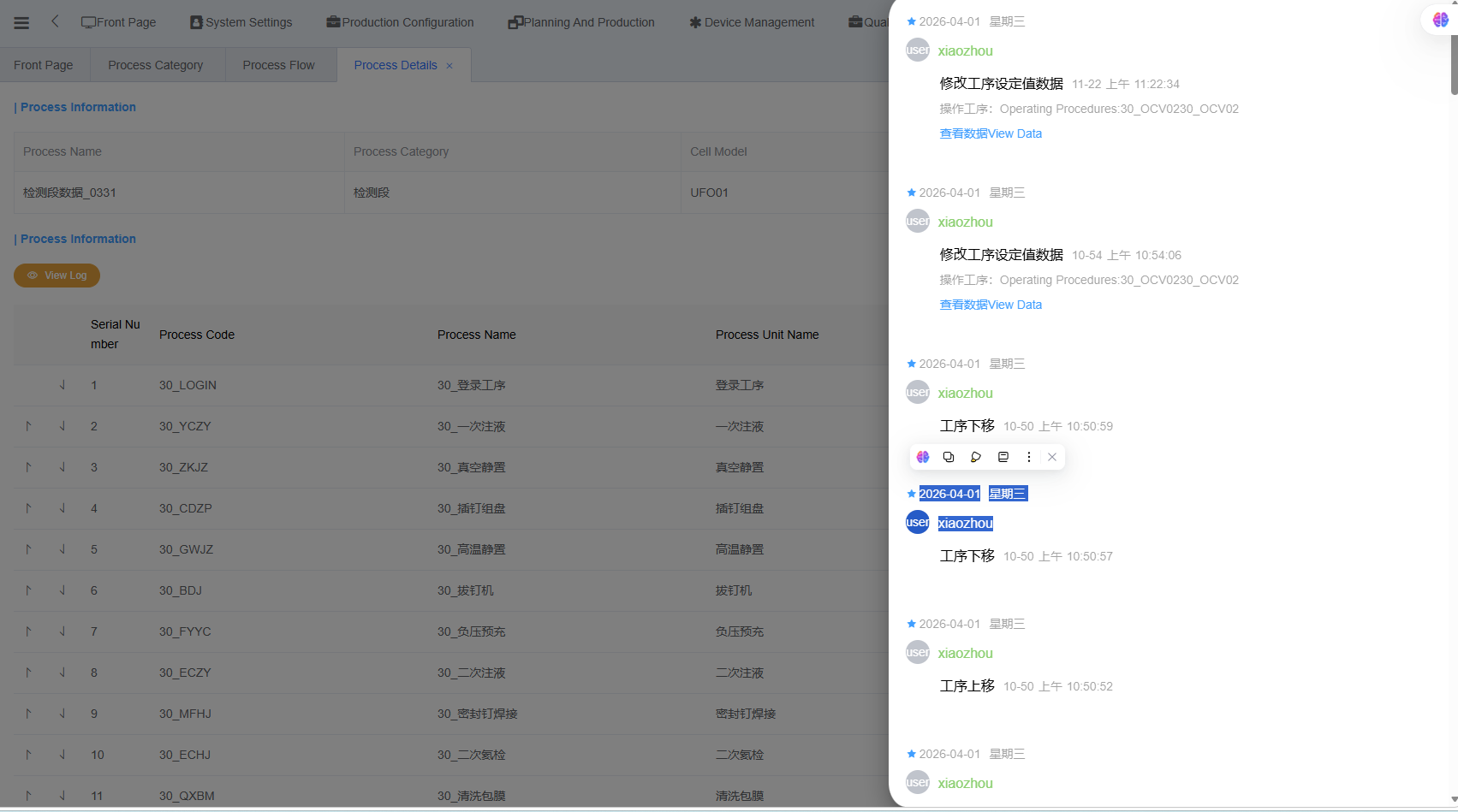Image resolution: width=1458 pixels, height=812 pixels.
Task: Click the Process Code column header
Action: click(197, 335)
